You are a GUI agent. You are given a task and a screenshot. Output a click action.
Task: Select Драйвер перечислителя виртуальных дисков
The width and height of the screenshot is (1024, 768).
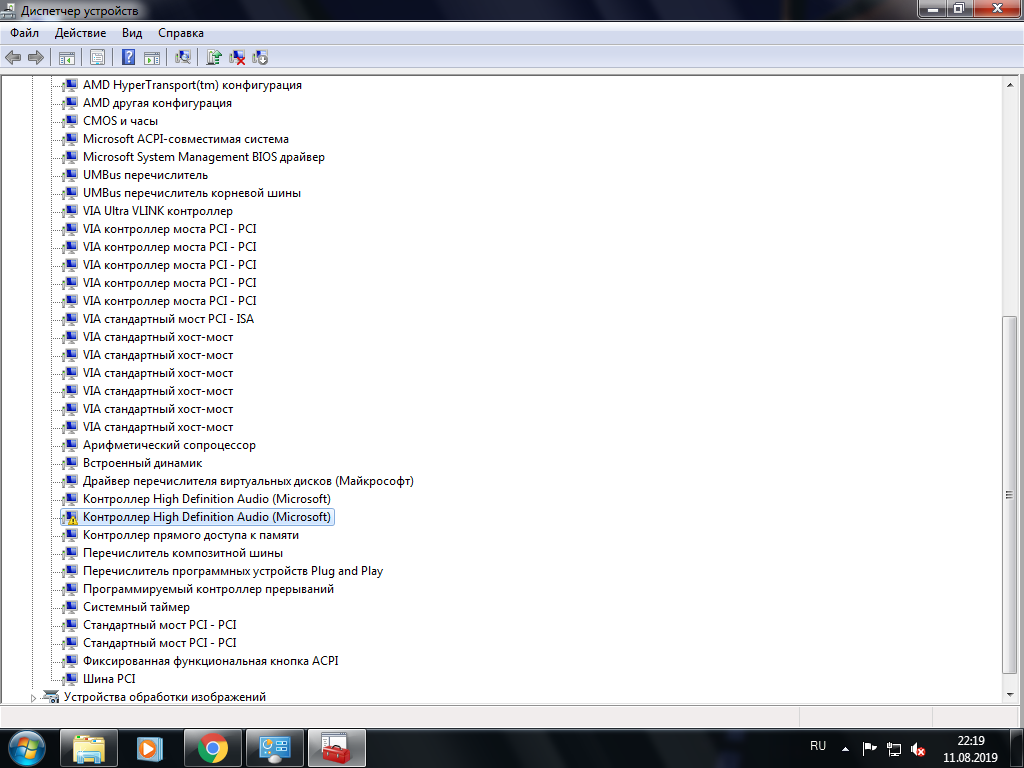tap(248, 481)
